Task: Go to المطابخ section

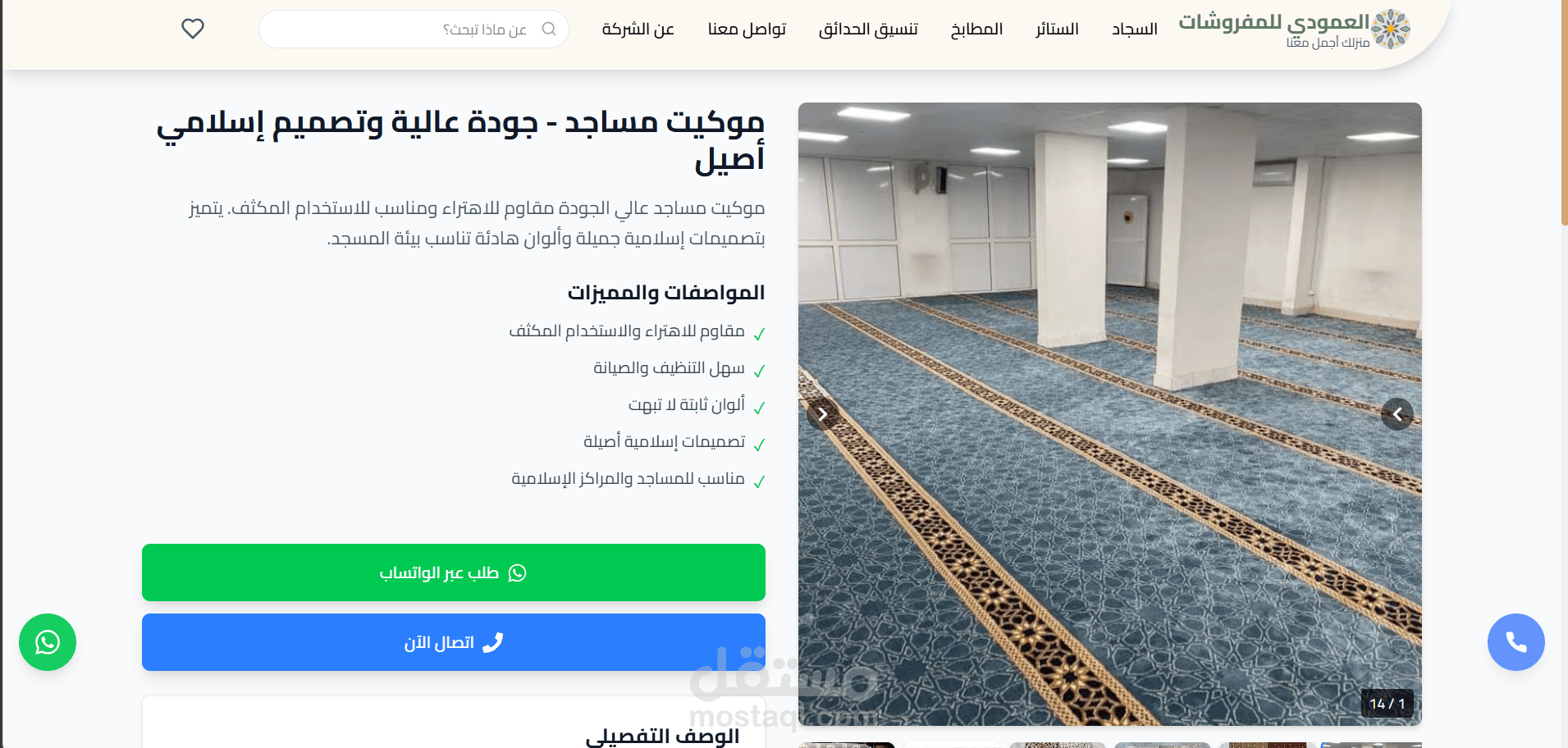Action: coord(976,30)
